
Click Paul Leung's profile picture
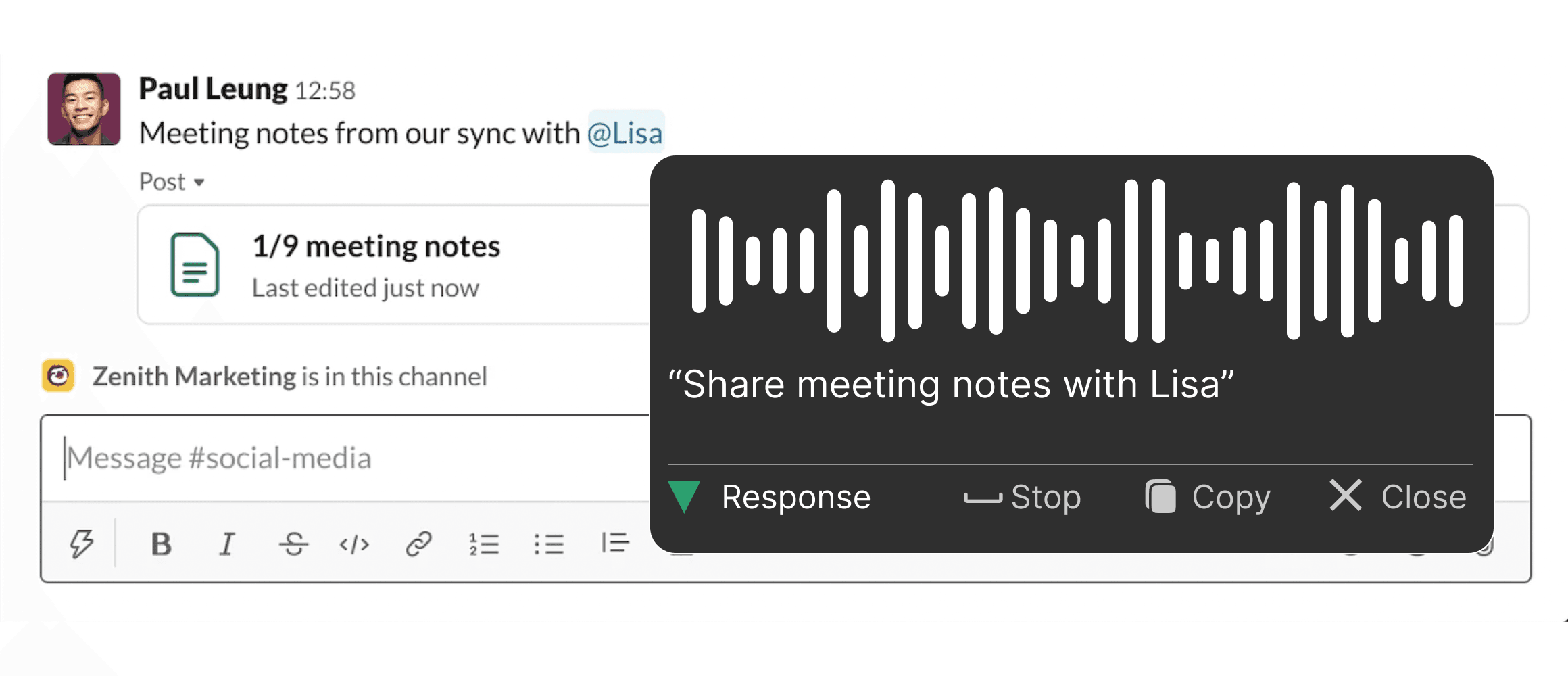[x=84, y=108]
